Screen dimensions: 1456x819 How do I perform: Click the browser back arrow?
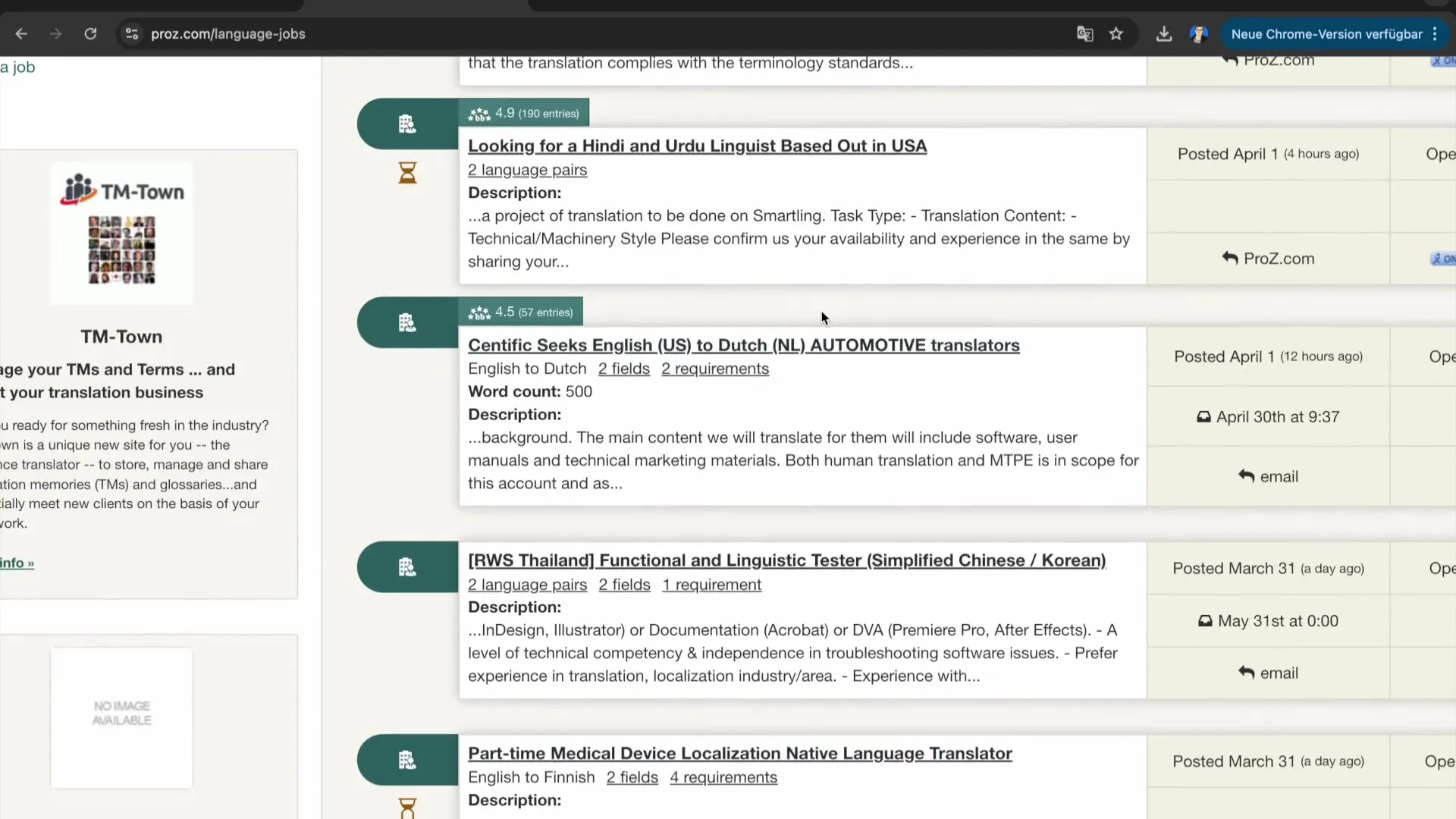[x=21, y=34]
